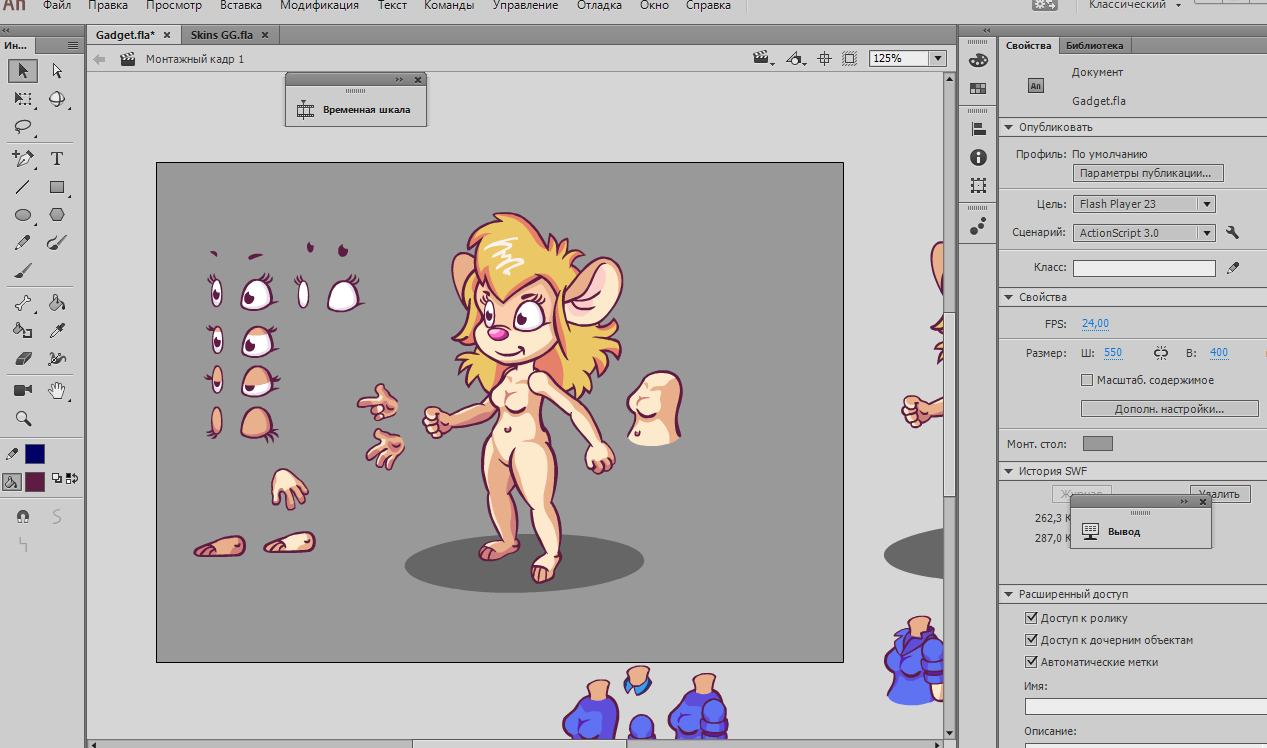Uncheck Доступ к ролику checkbox
Image resolution: width=1267 pixels, height=748 pixels.
click(x=1032, y=618)
